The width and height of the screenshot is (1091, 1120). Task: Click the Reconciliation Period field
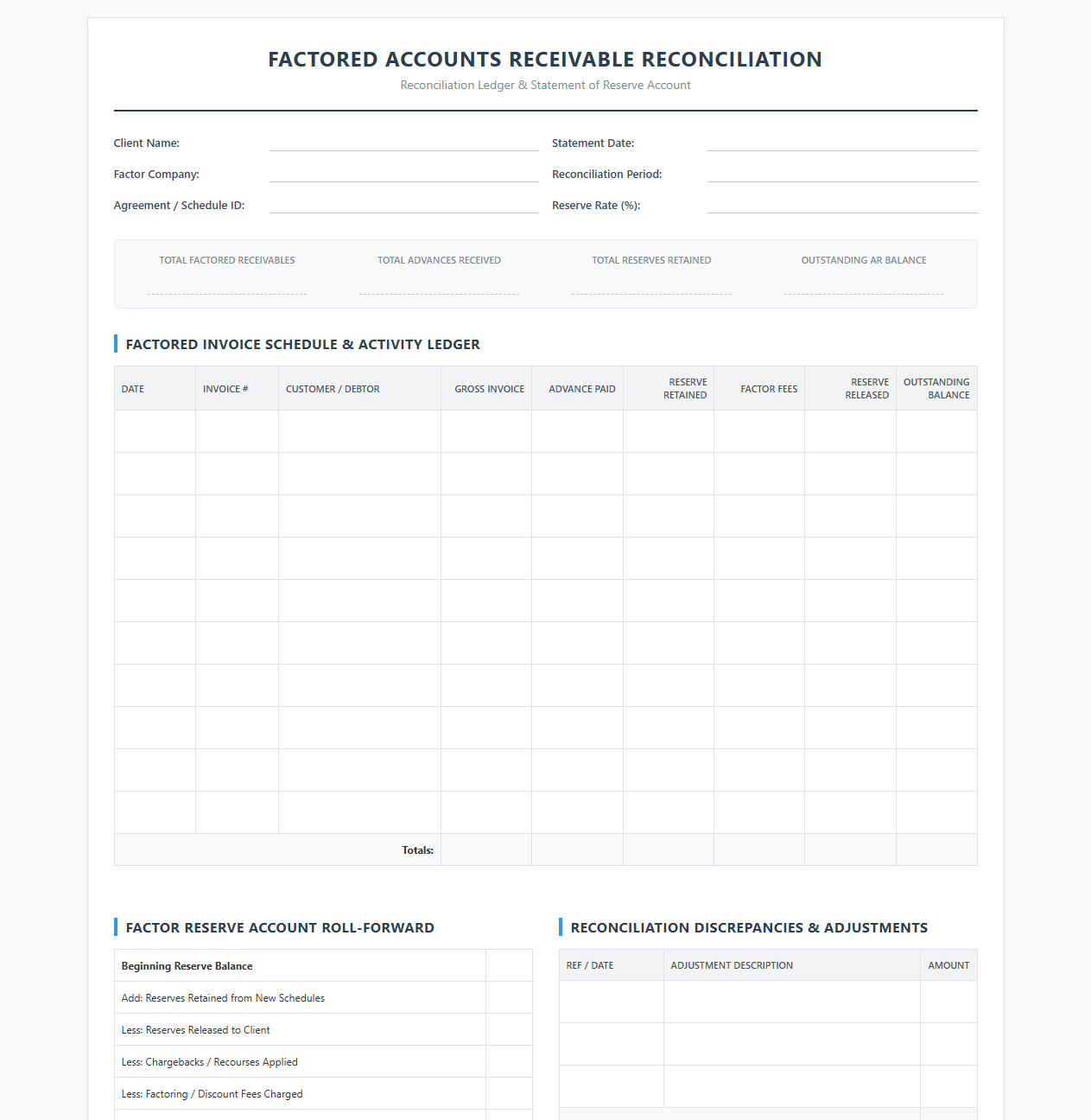tap(842, 174)
